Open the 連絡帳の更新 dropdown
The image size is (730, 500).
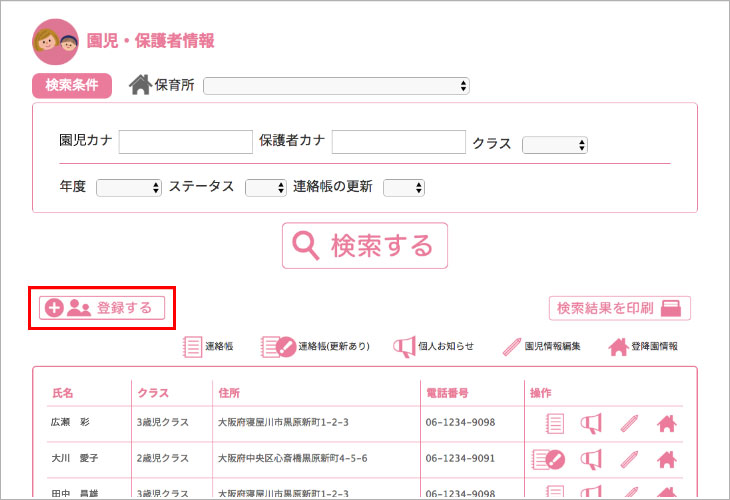click(x=404, y=188)
